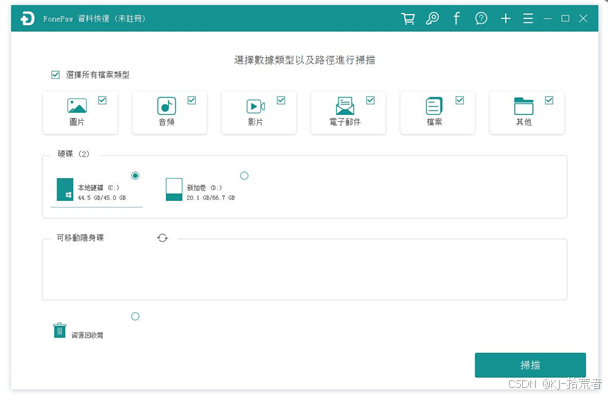
Task: Click the 20.1 GB/66.7 GB size text
Action: [x=211, y=198]
